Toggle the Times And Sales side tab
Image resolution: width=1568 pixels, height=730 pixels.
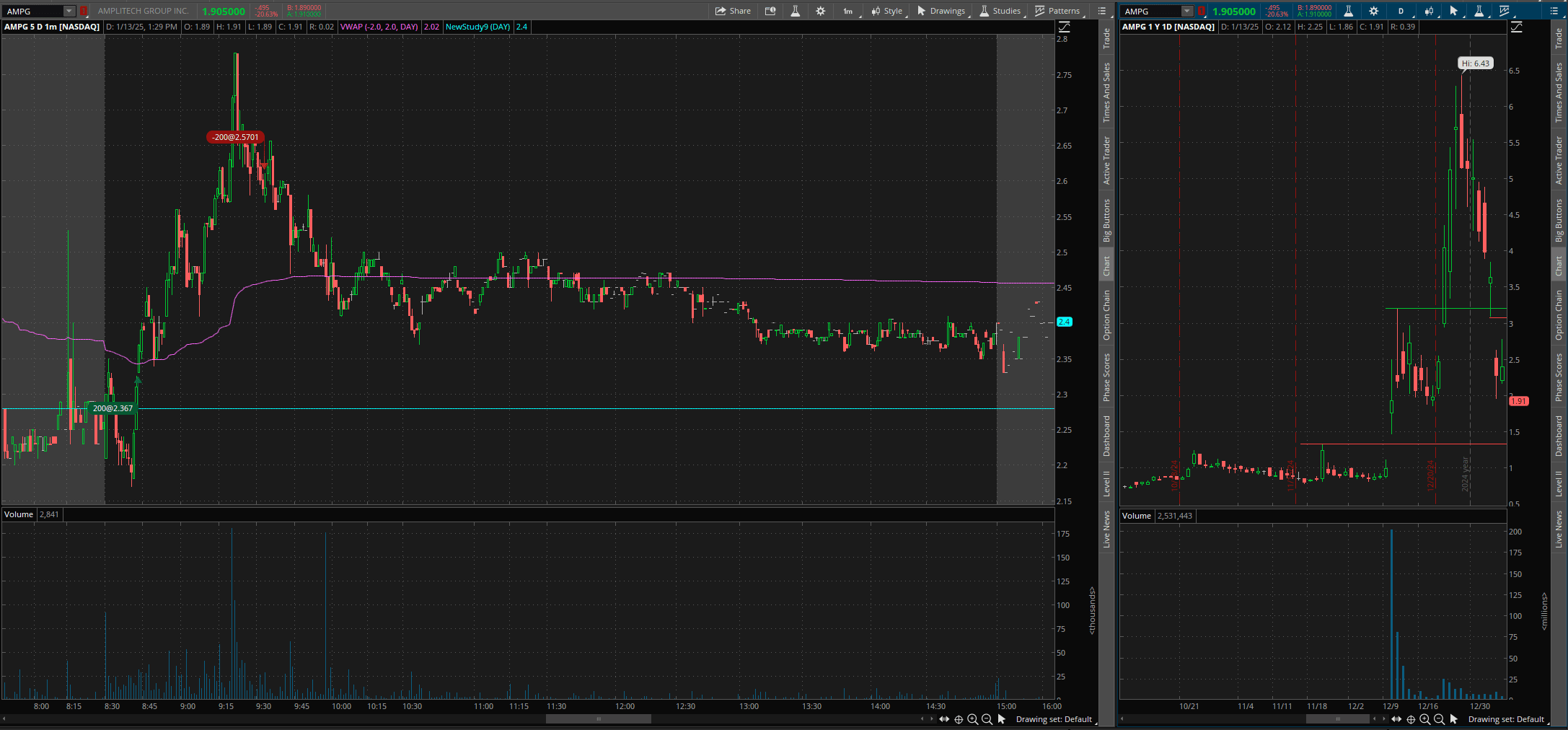click(x=1106, y=92)
